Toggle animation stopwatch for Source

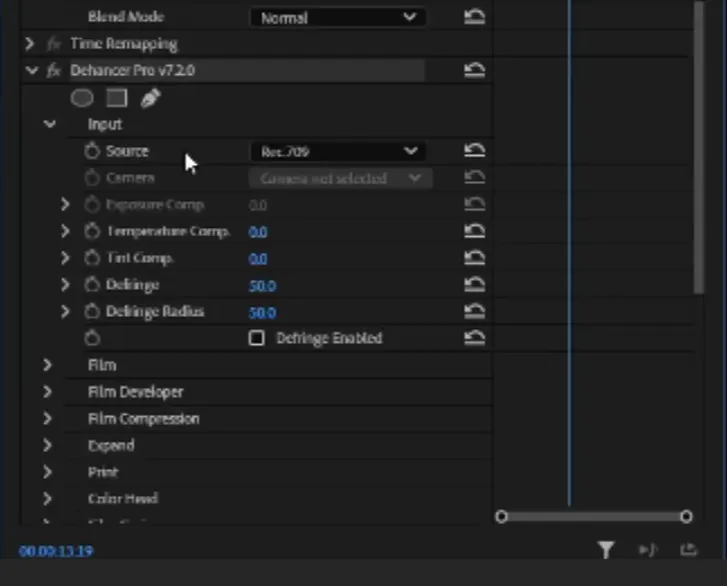92,151
